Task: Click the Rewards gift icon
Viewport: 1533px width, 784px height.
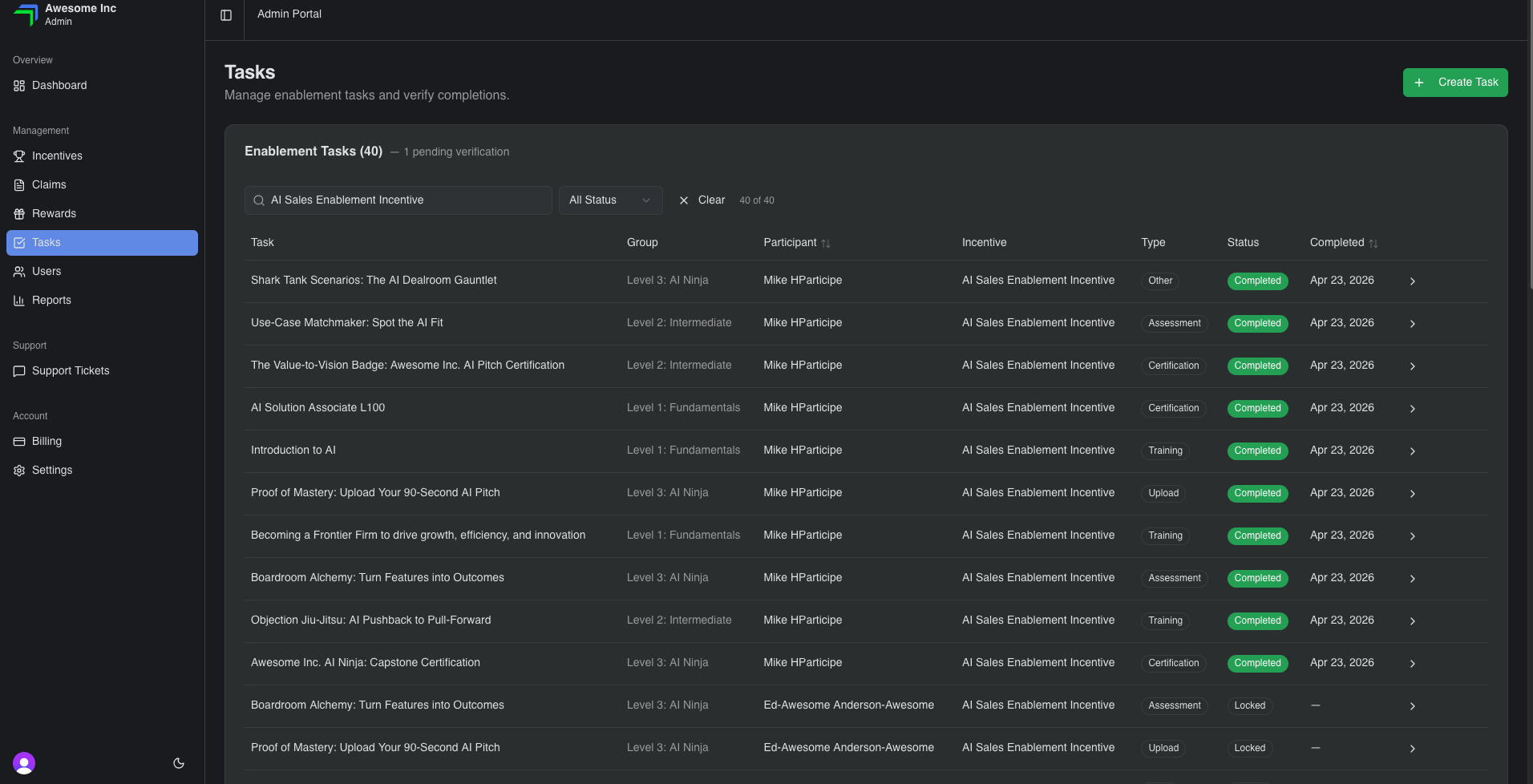Action: click(x=19, y=214)
